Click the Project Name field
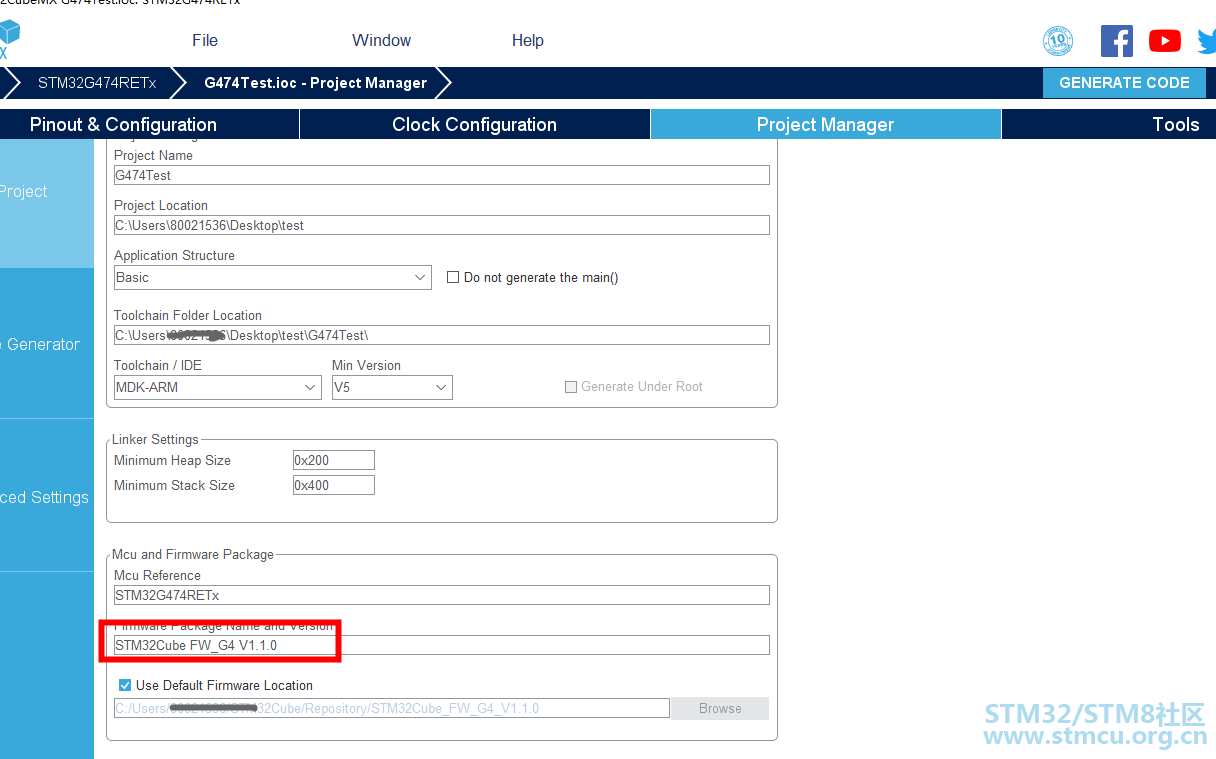 442,175
